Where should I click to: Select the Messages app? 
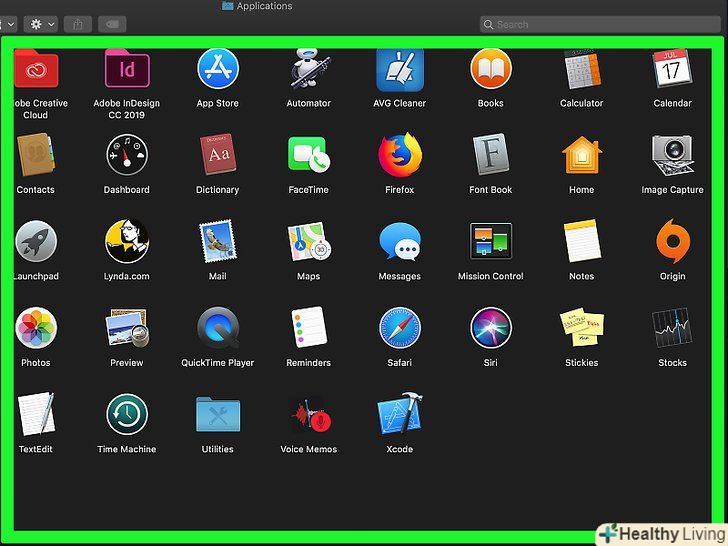click(400, 241)
